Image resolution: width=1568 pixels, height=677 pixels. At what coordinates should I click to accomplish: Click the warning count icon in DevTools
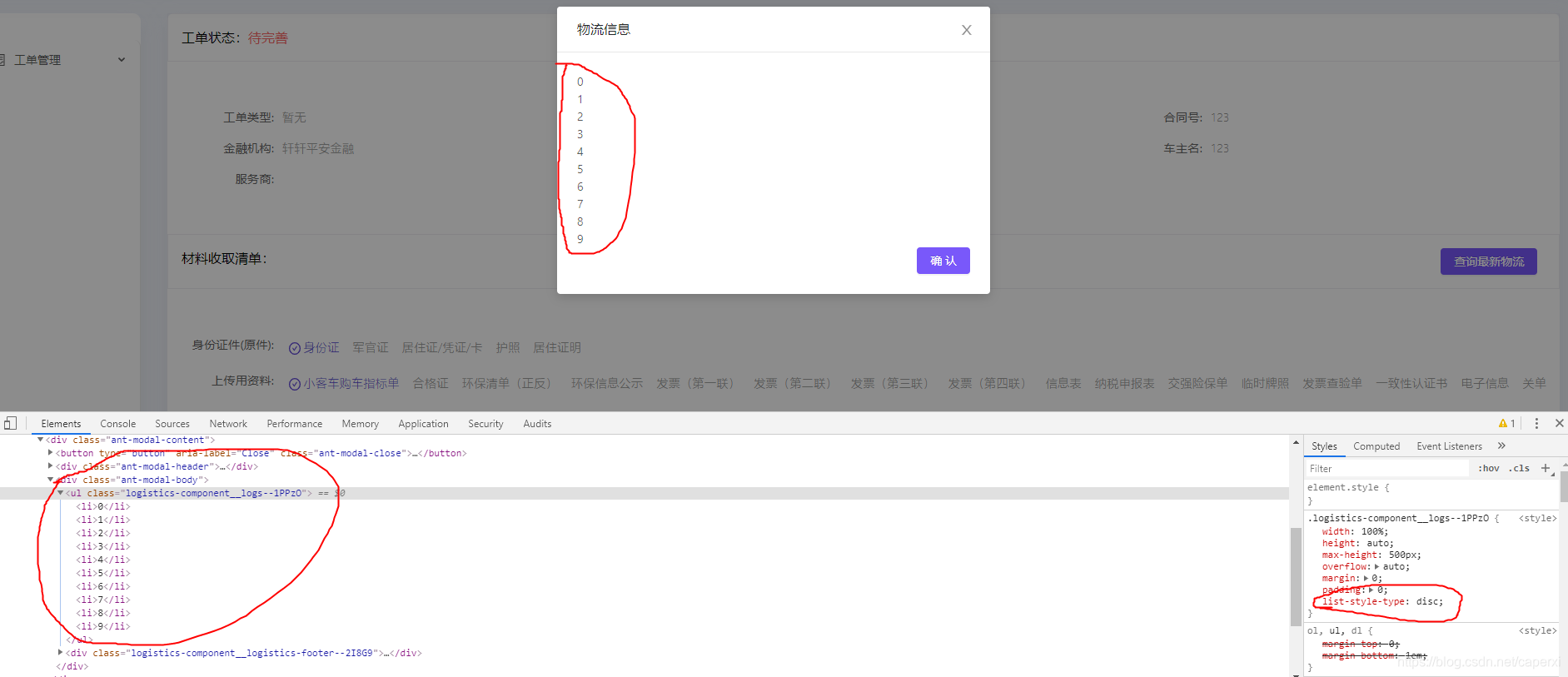click(x=1506, y=423)
